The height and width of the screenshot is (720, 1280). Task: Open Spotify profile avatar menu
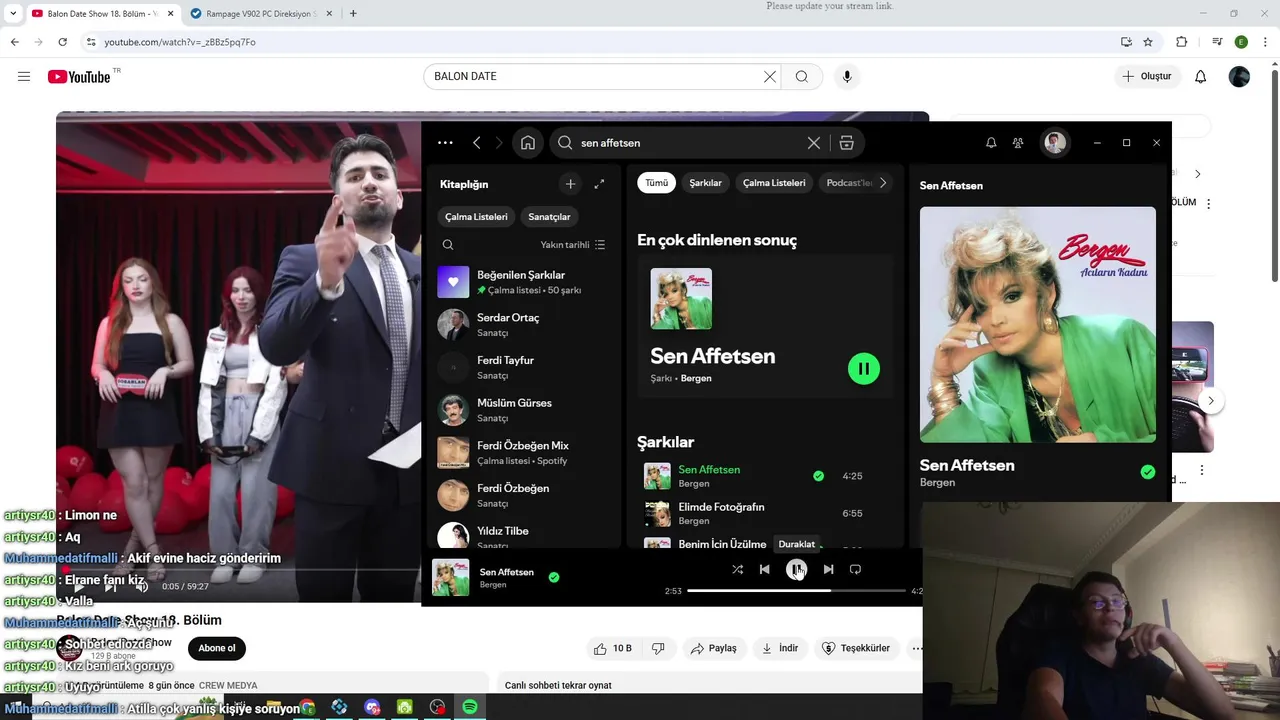coord(1055,143)
